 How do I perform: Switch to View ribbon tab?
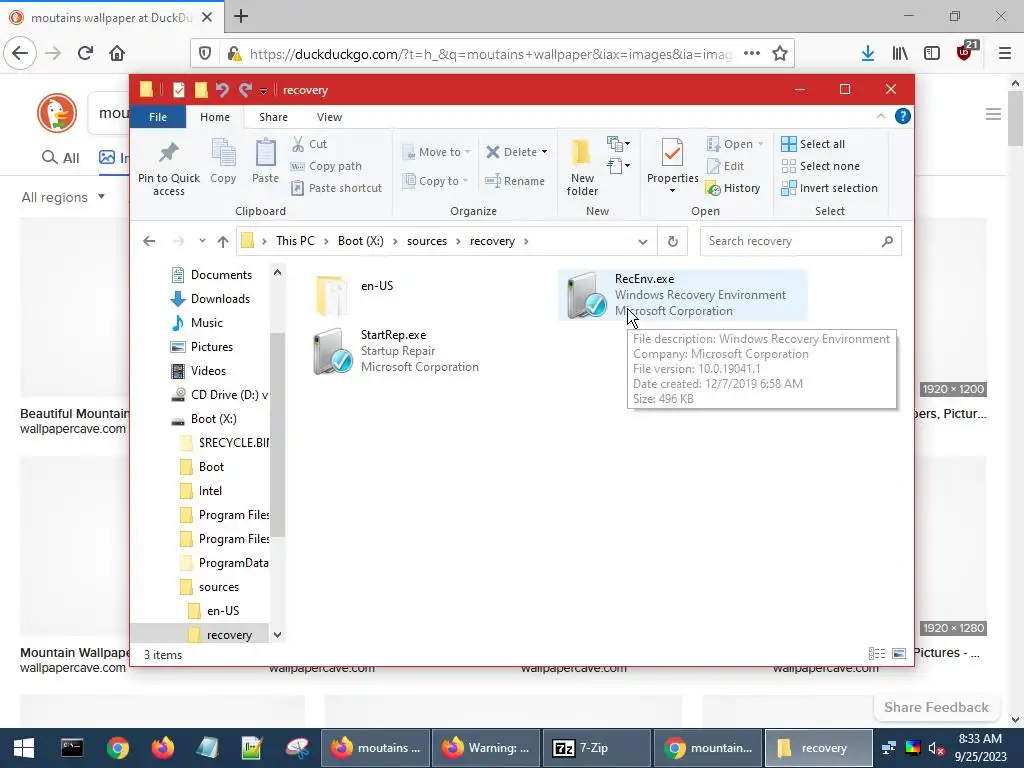tap(329, 117)
